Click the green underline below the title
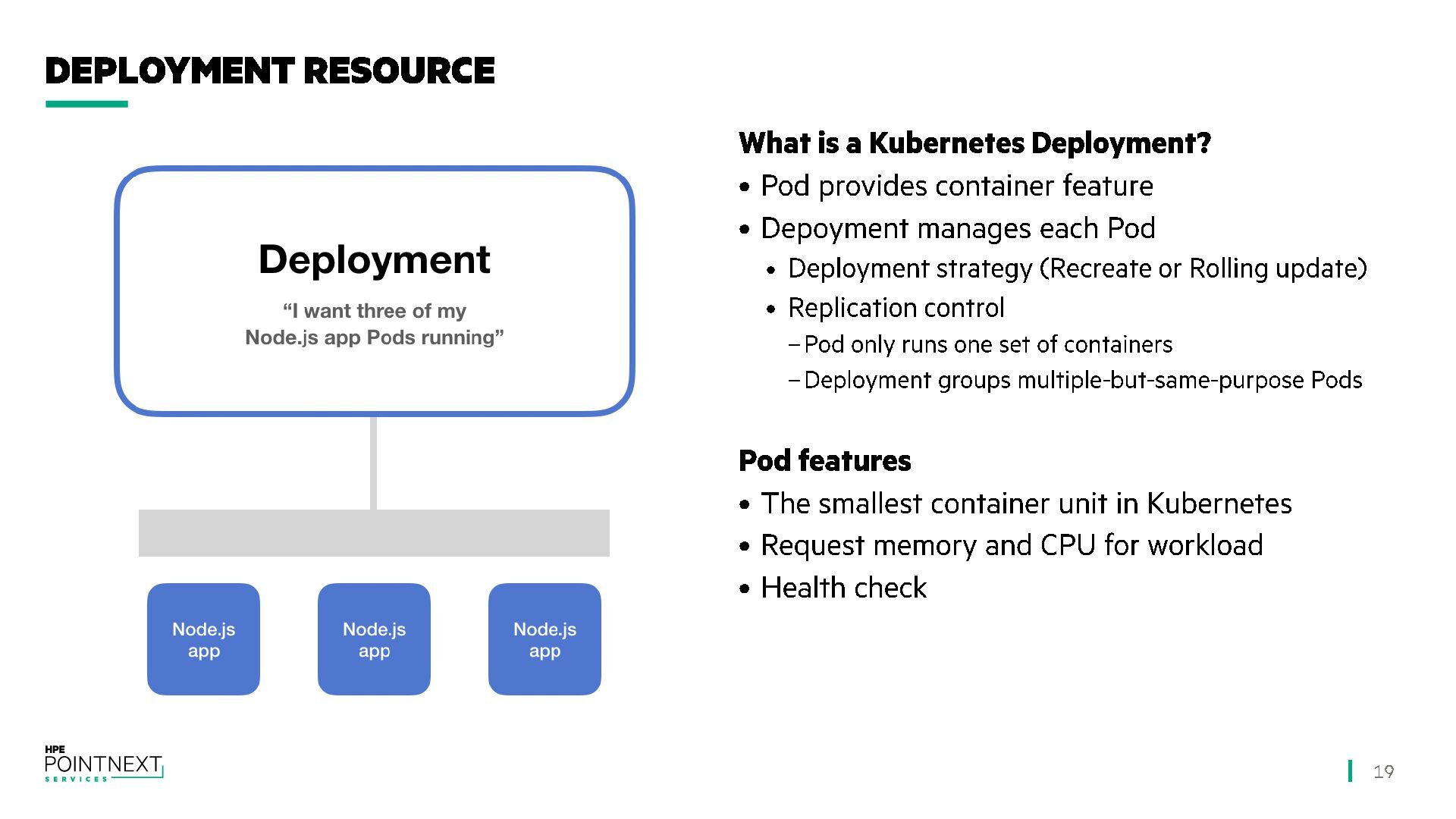The image size is (1456, 819). 86,104
